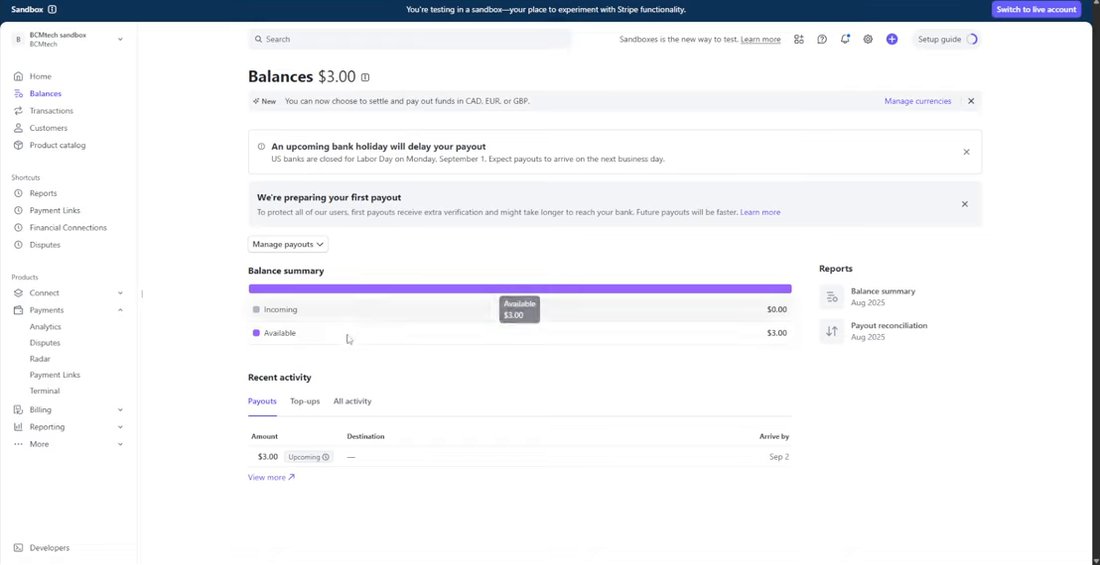Open Manage currencies link

click(918, 101)
